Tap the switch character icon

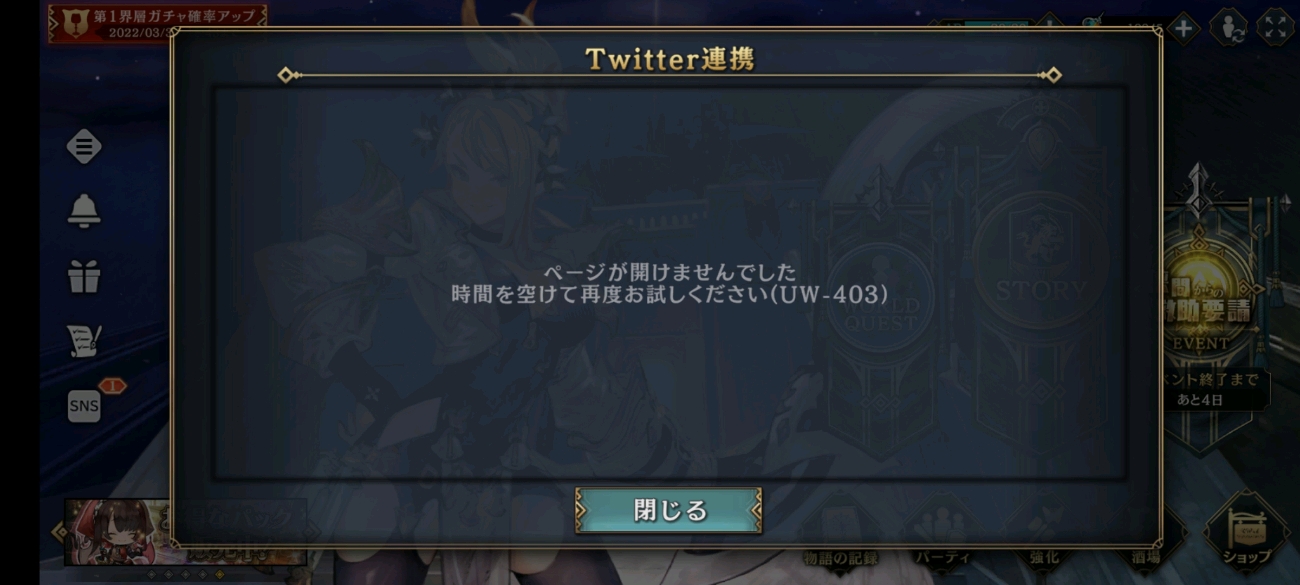click(1228, 28)
